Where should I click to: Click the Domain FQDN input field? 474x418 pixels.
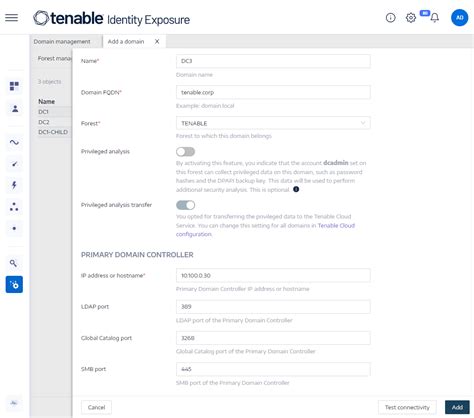coord(273,92)
